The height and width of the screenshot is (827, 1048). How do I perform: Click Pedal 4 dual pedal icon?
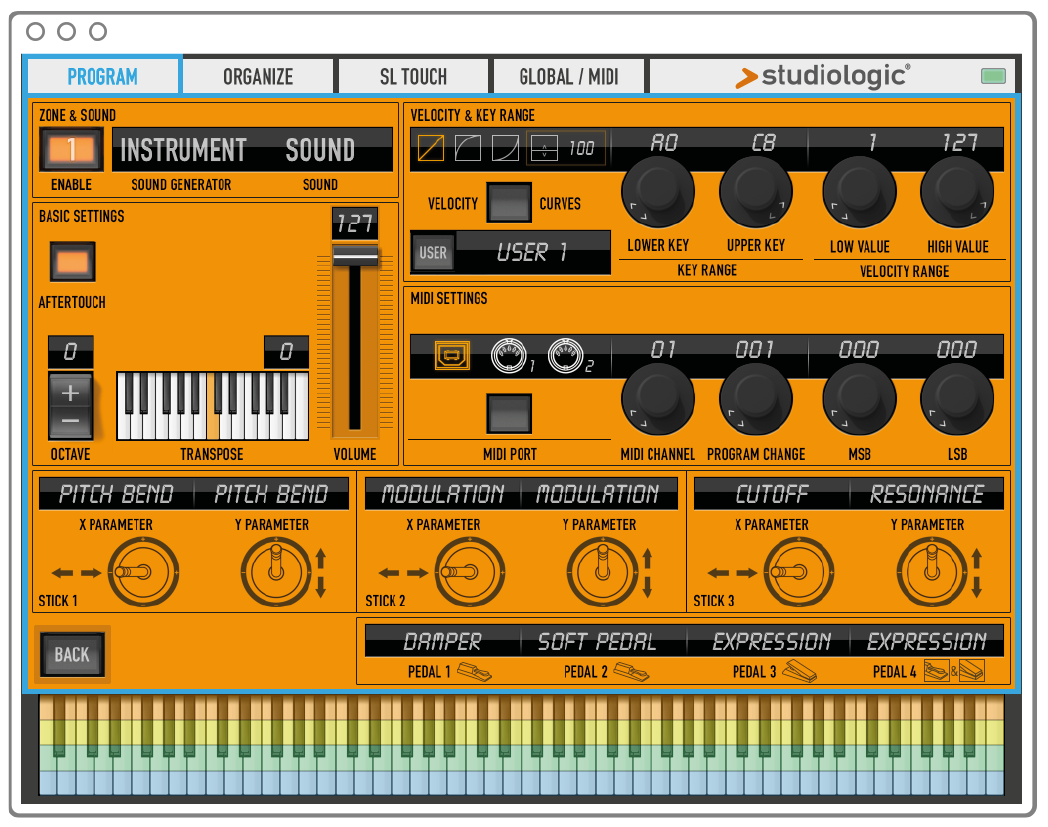(954, 671)
